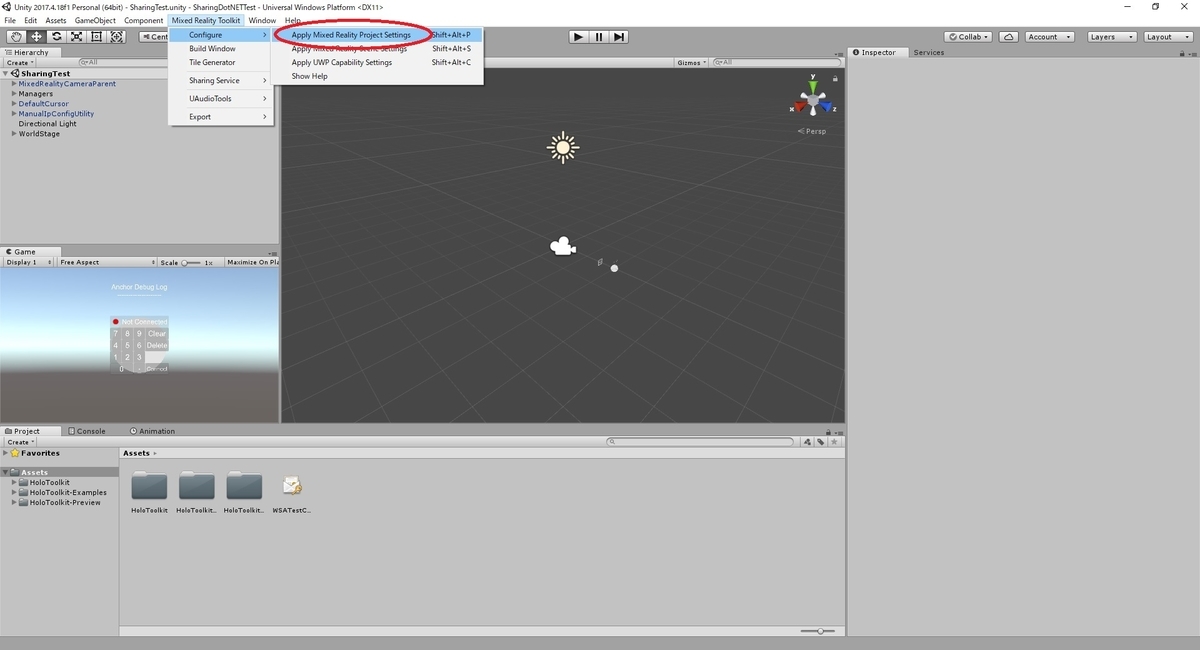Open the UAudioTools submenu

click(220, 98)
